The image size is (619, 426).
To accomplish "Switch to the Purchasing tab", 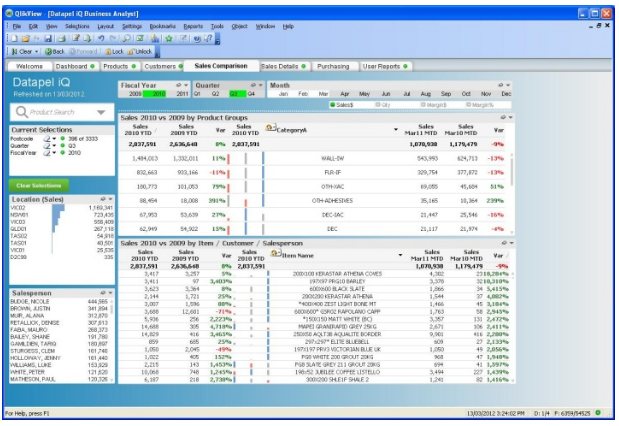I will pyautogui.click(x=333, y=66).
